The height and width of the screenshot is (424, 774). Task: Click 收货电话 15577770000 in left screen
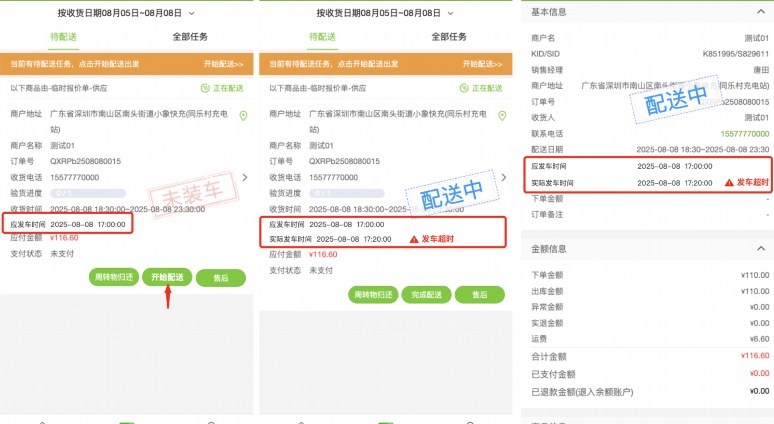tap(75, 177)
